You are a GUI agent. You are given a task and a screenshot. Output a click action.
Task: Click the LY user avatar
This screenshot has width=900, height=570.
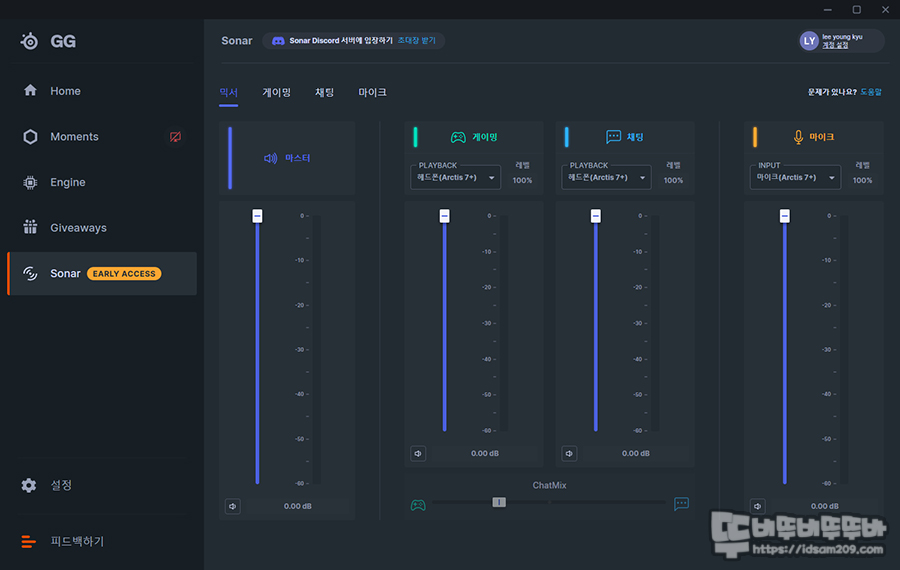coord(809,41)
